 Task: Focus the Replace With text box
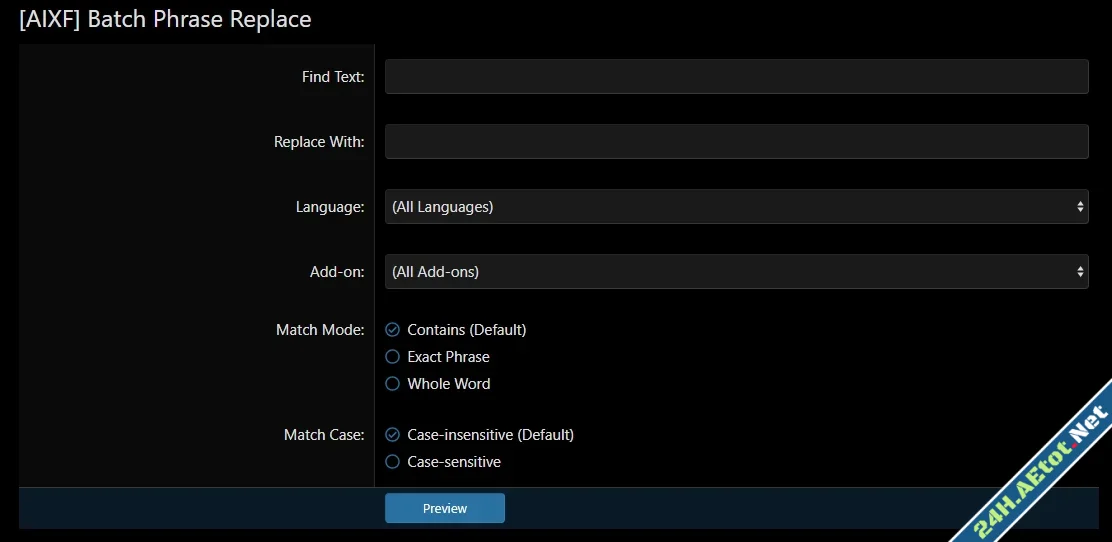click(736, 142)
